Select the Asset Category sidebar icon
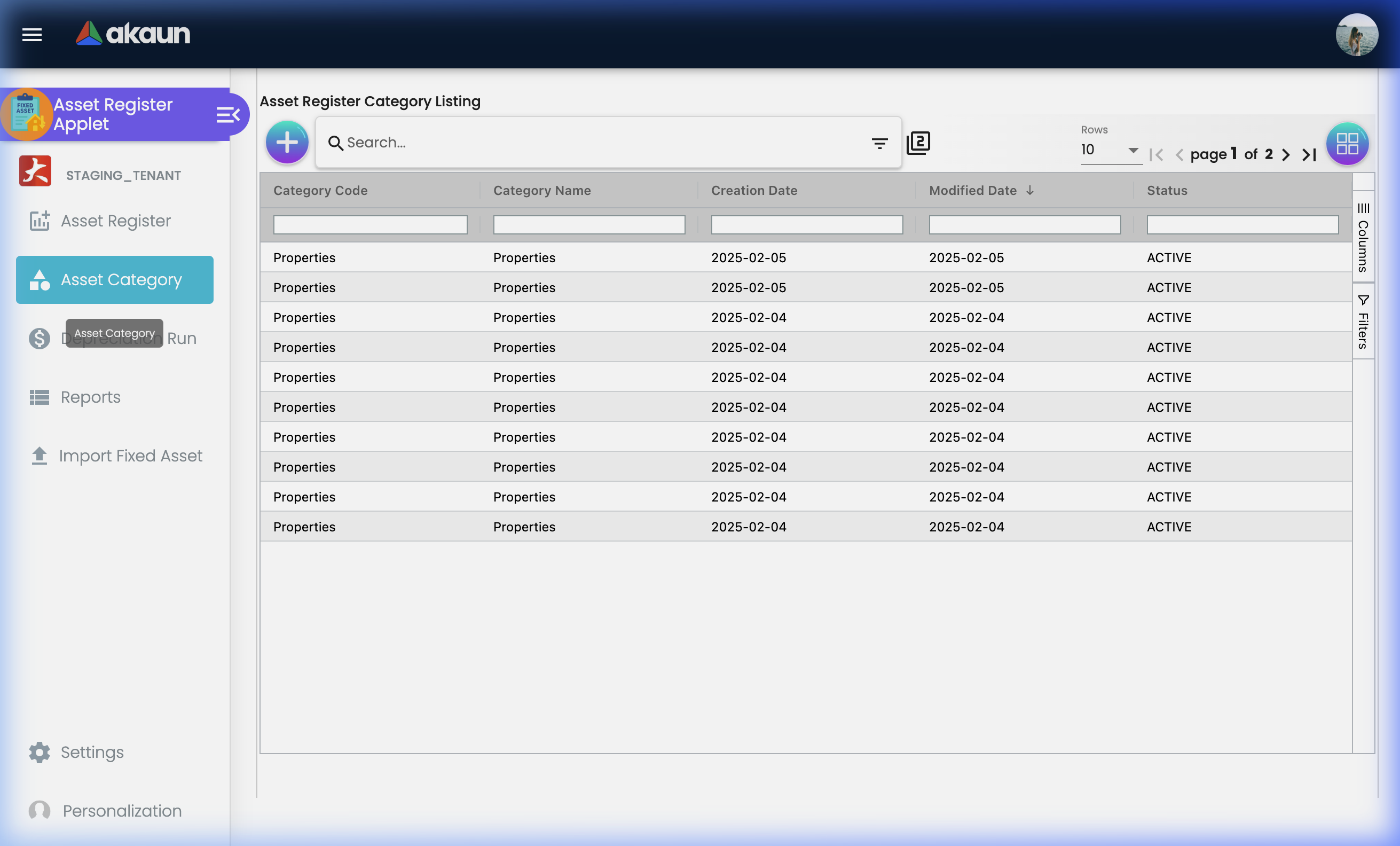 [x=38, y=279]
